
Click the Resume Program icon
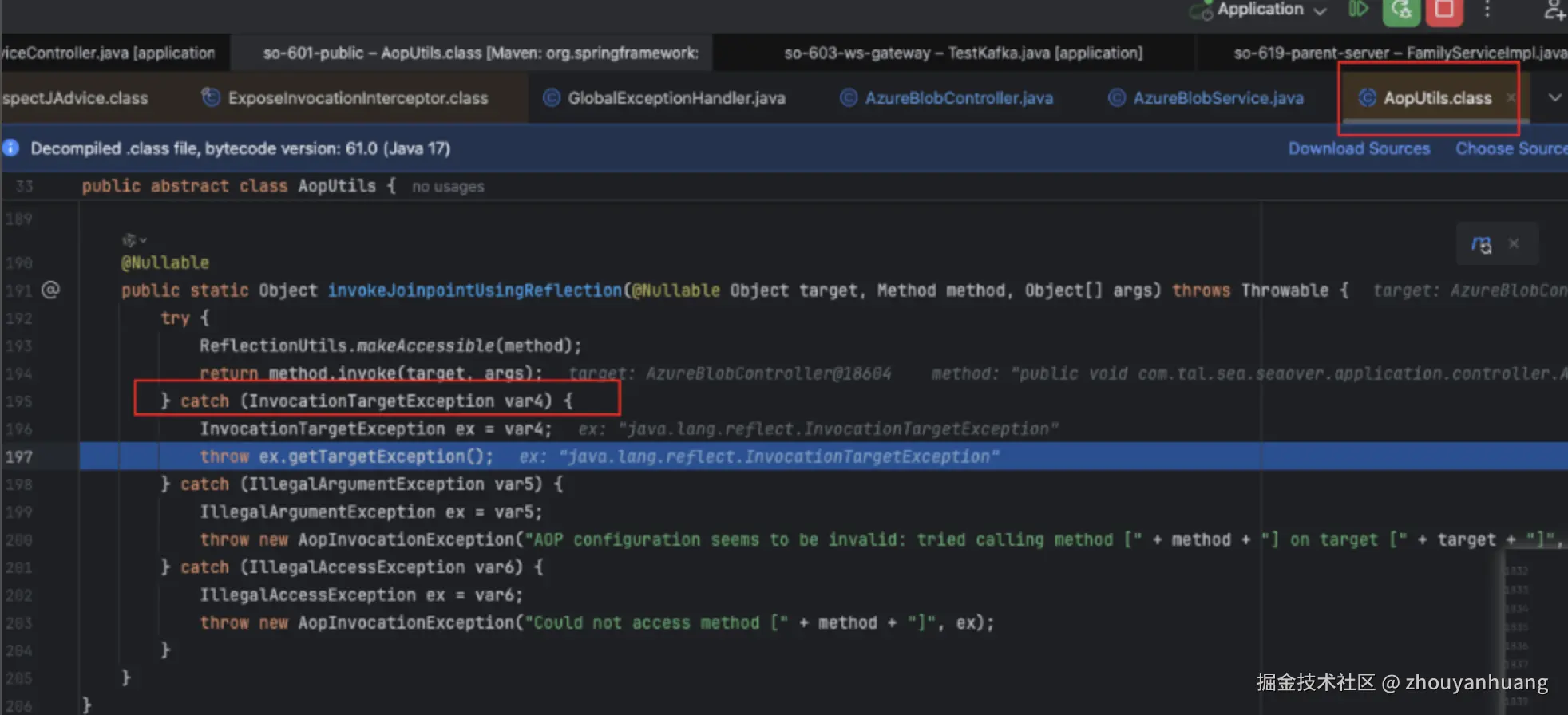(x=1358, y=10)
